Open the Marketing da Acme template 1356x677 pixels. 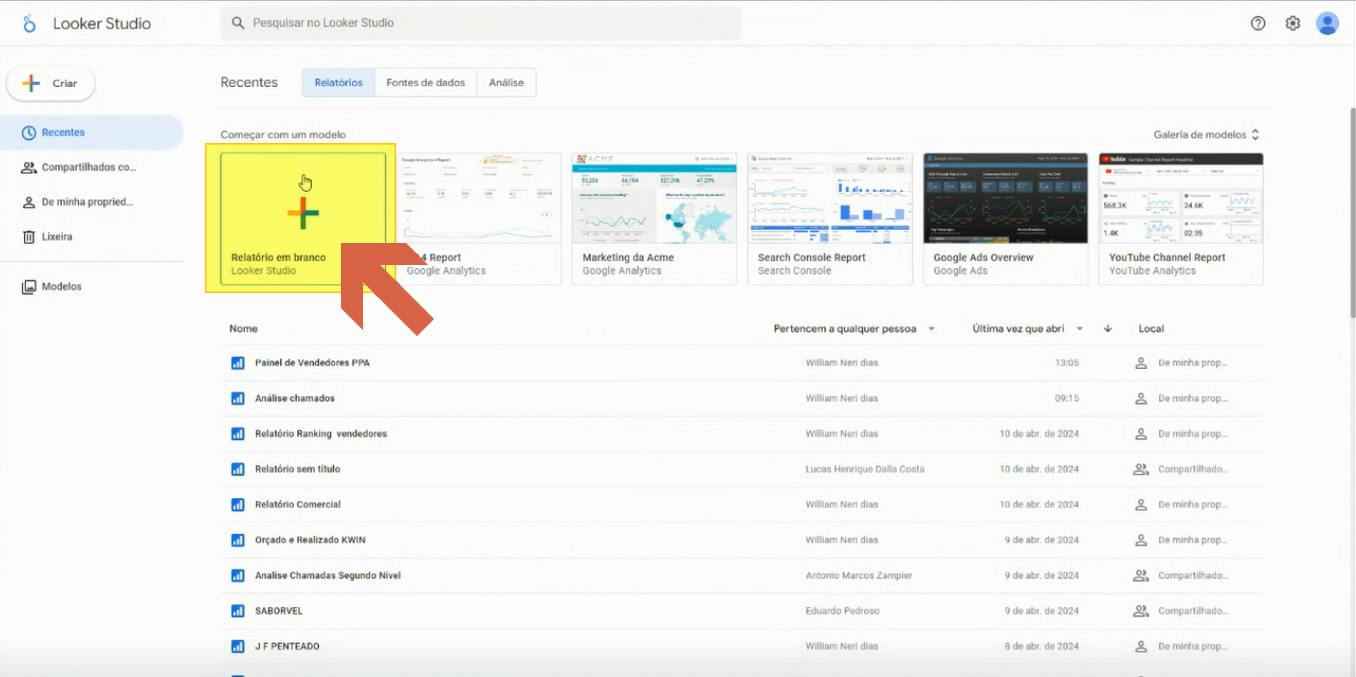click(654, 219)
